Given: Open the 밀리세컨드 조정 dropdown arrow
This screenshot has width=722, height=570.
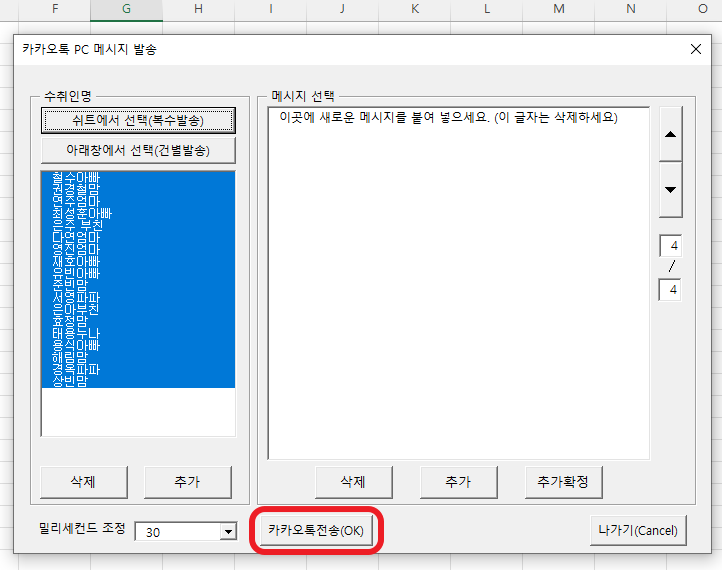Looking at the screenshot, I should coord(228,532).
